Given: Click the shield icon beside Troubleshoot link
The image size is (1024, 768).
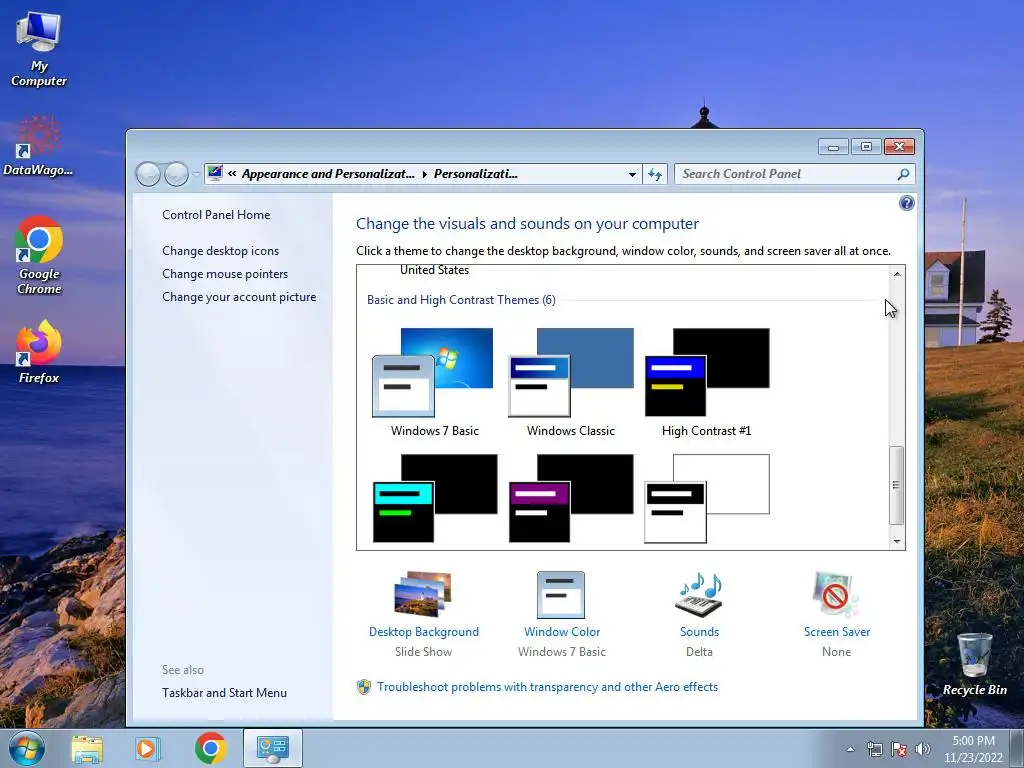Looking at the screenshot, I should coord(364,687).
